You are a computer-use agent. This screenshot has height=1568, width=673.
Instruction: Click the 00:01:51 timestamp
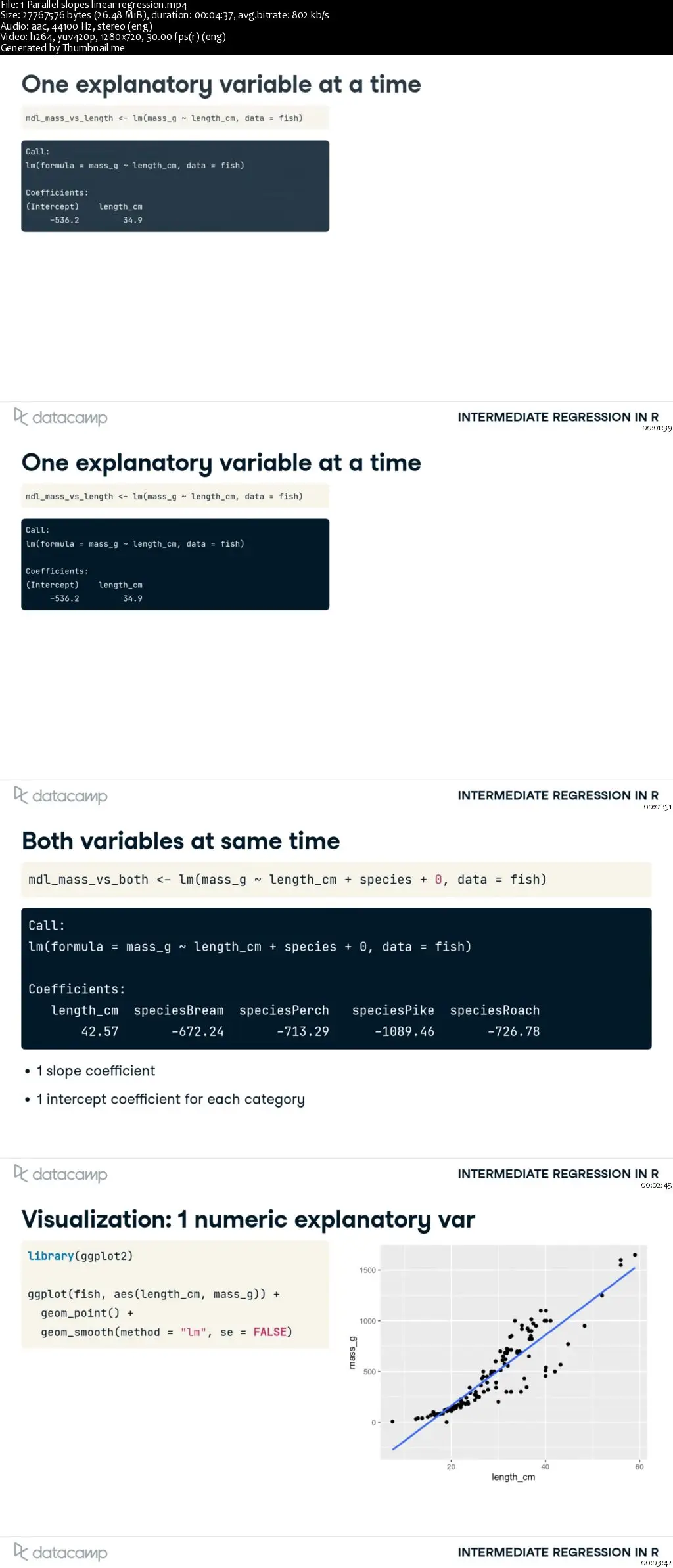point(657,807)
